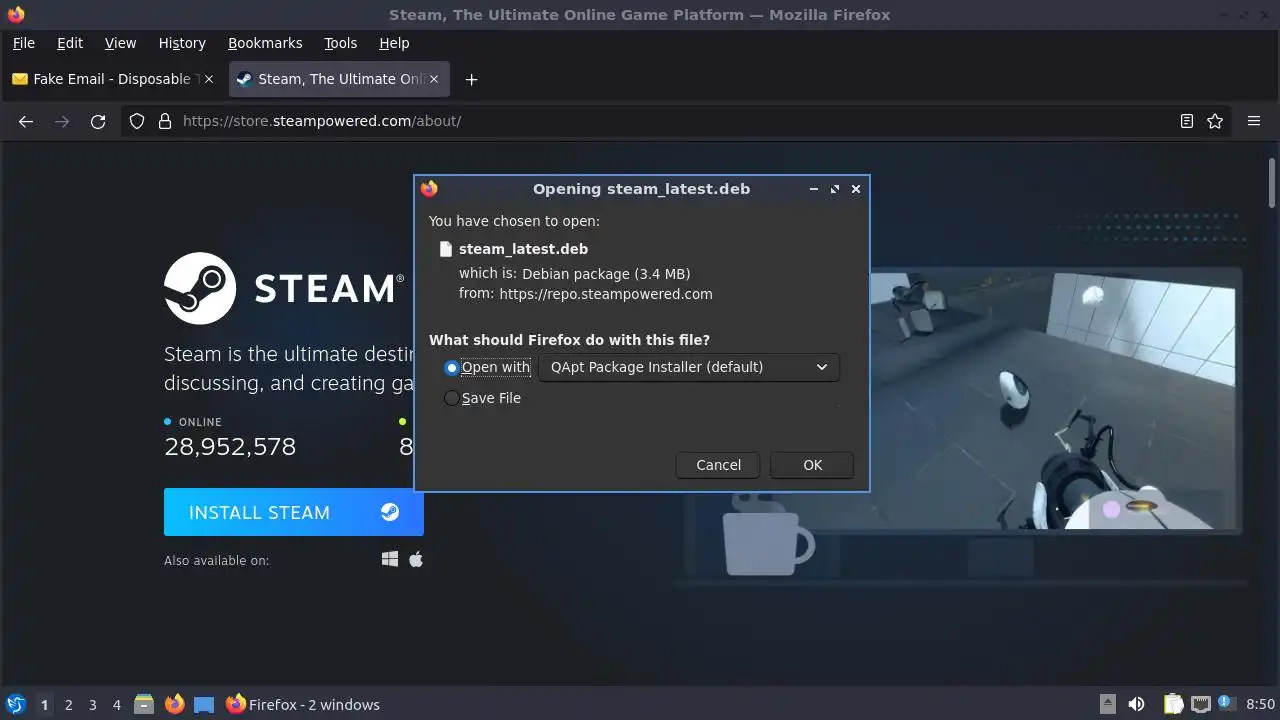Click the show desktop panel icon

[x=204, y=704]
